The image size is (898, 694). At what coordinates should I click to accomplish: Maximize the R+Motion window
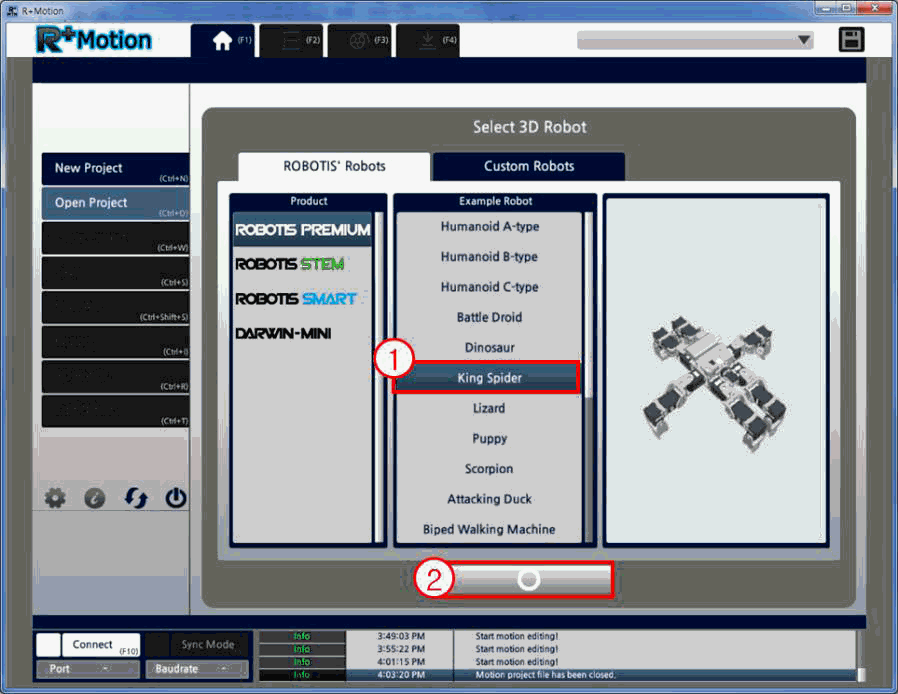click(846, 8)
